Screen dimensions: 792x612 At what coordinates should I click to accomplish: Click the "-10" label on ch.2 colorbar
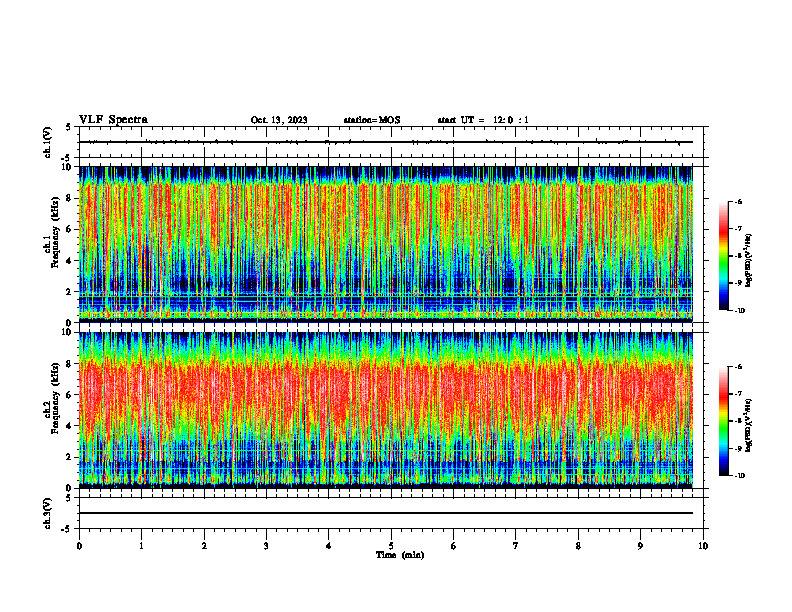pyautogui.click(x=739, y=476)
